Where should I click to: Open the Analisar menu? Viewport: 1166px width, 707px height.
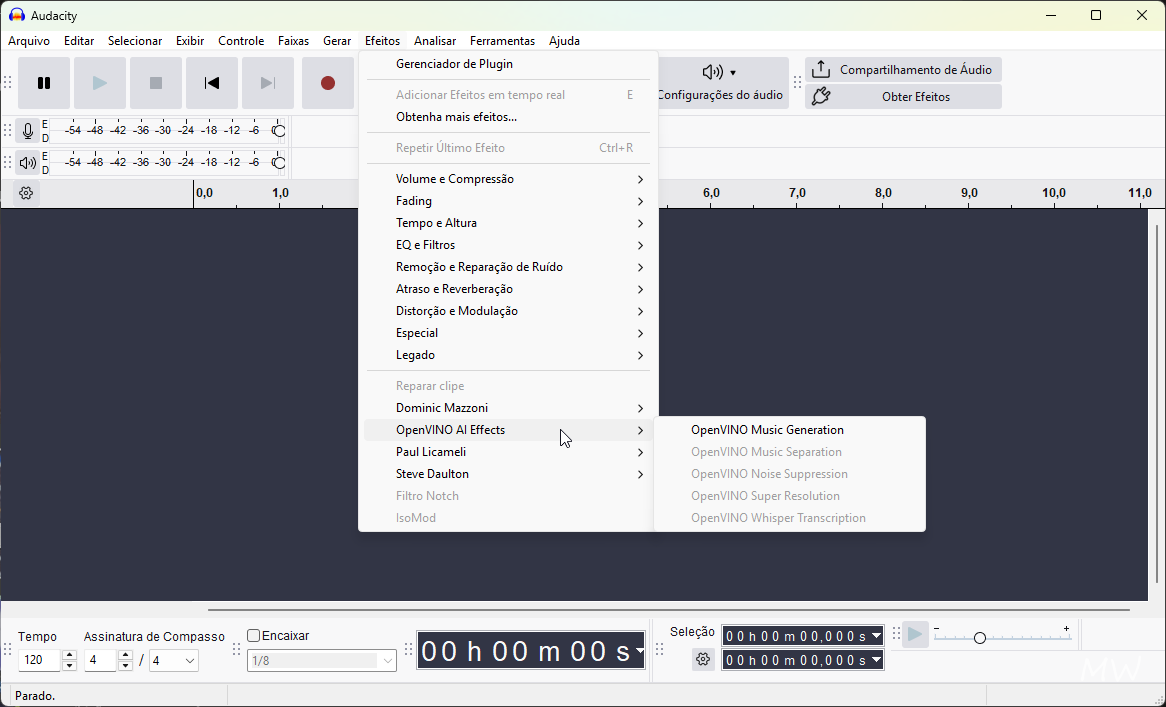tap(434, 41)
